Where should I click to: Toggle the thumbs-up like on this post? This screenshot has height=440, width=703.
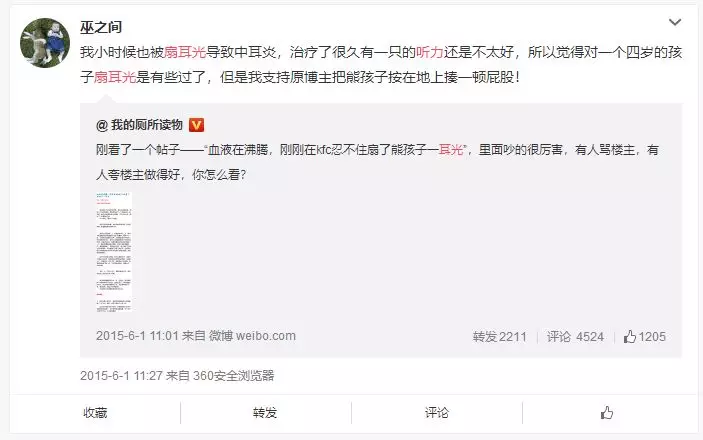click(x=607, y=413)
